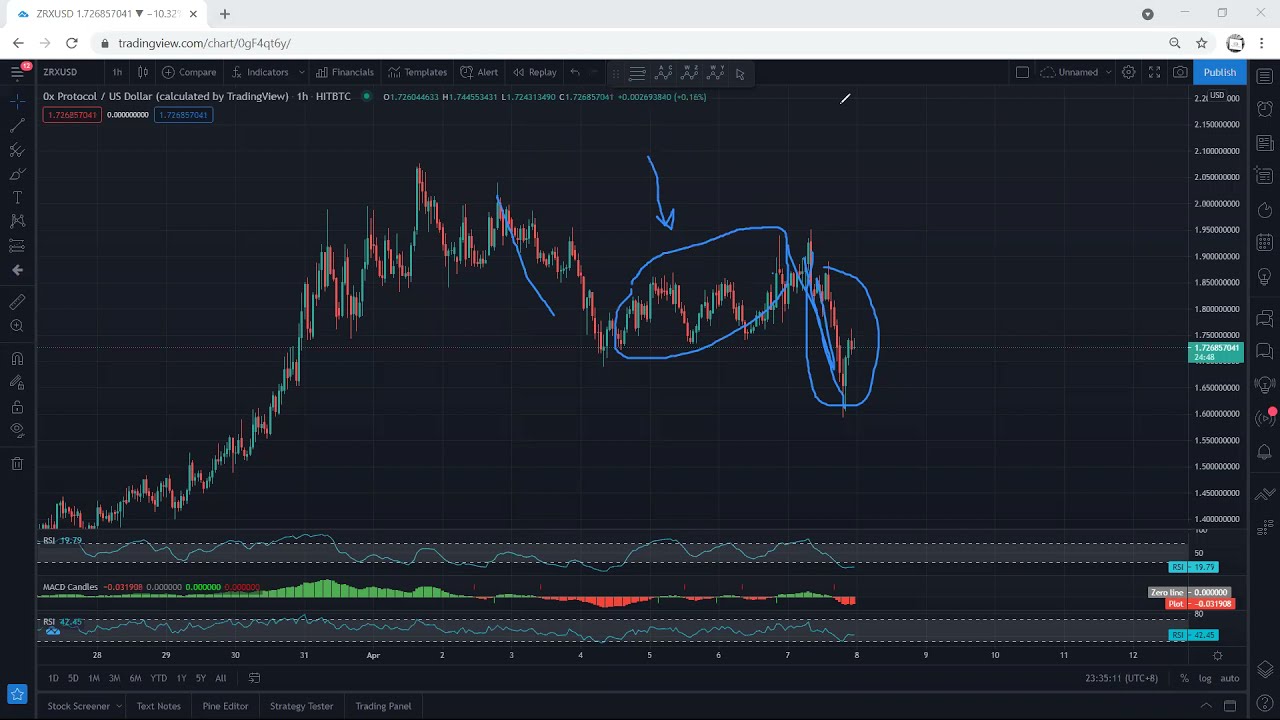This screenshot has width=1280, height=720.
Task: Toggle auto scale mode
Action: (1230, 678)
